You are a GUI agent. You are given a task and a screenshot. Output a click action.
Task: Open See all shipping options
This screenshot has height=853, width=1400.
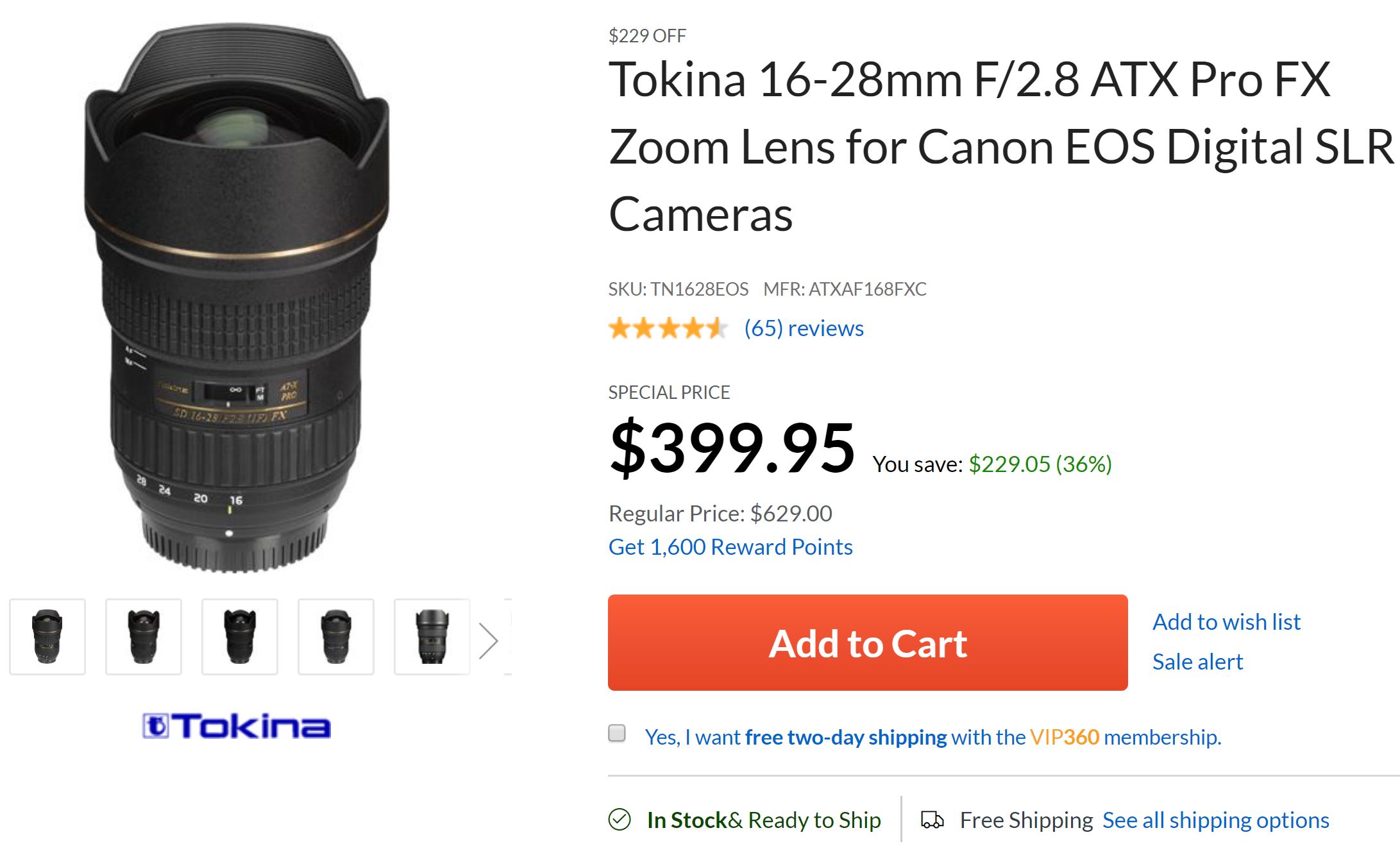click(x=1215, y=820)
